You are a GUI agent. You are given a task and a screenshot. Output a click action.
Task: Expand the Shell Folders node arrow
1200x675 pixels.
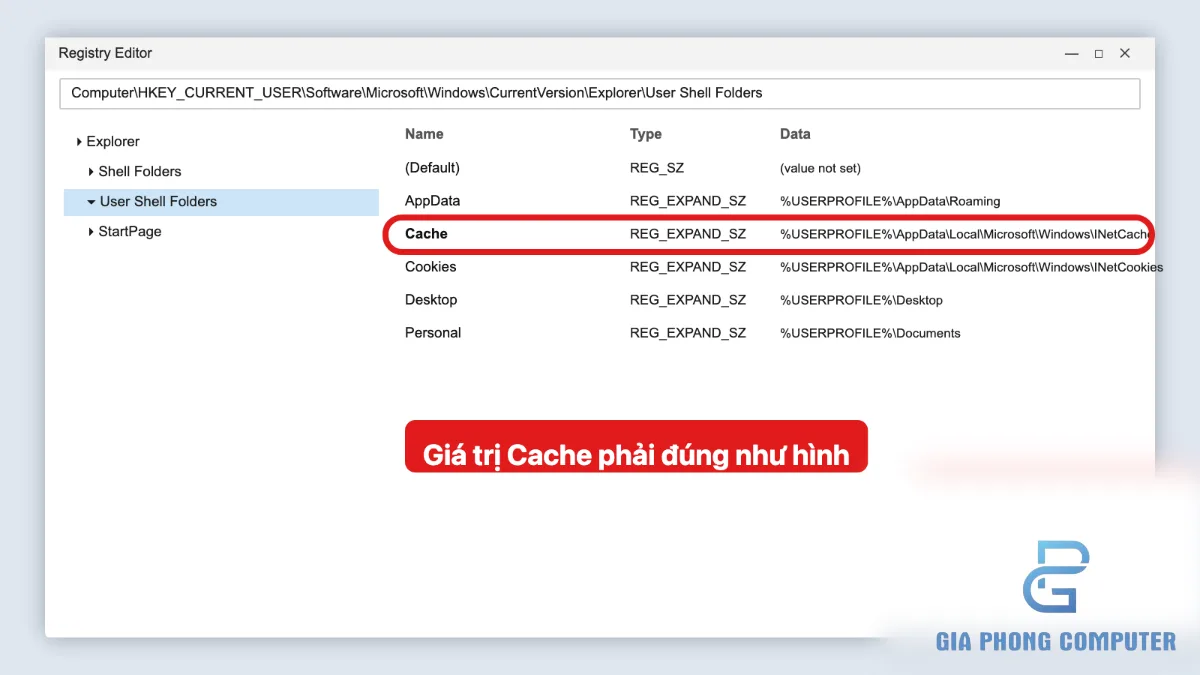pos(91,172)
